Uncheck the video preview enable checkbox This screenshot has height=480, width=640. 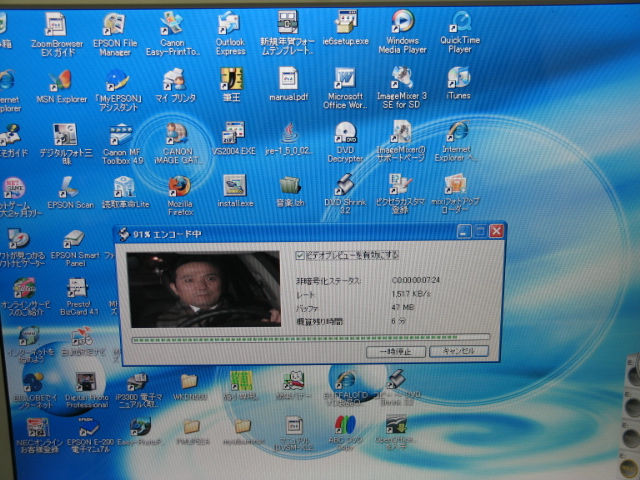(301, 255)
